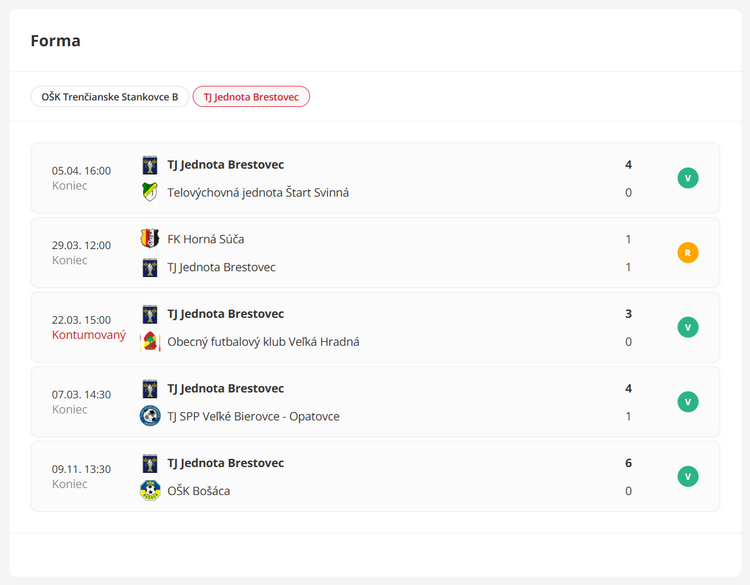
Task: Click score 3 in Veľká Hradná match
Action: point(629,314)
